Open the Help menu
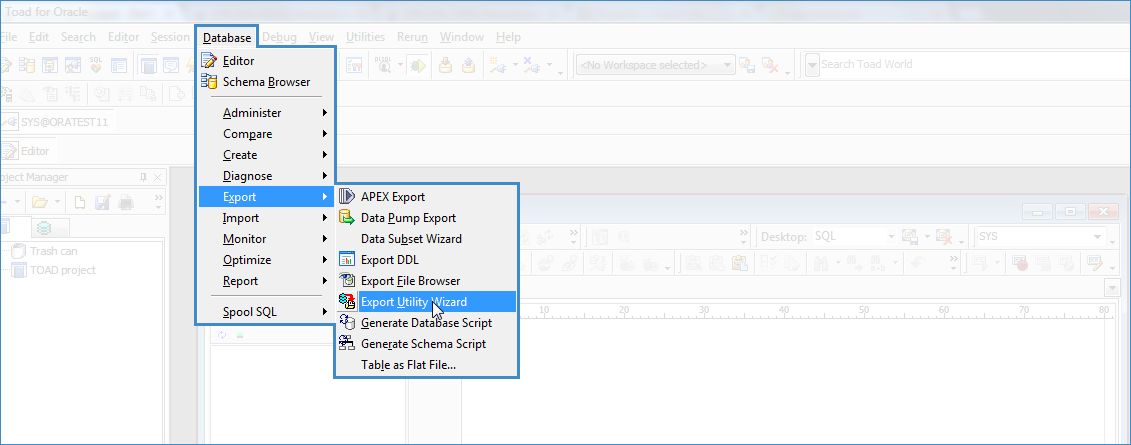 (x=508, y=38)
